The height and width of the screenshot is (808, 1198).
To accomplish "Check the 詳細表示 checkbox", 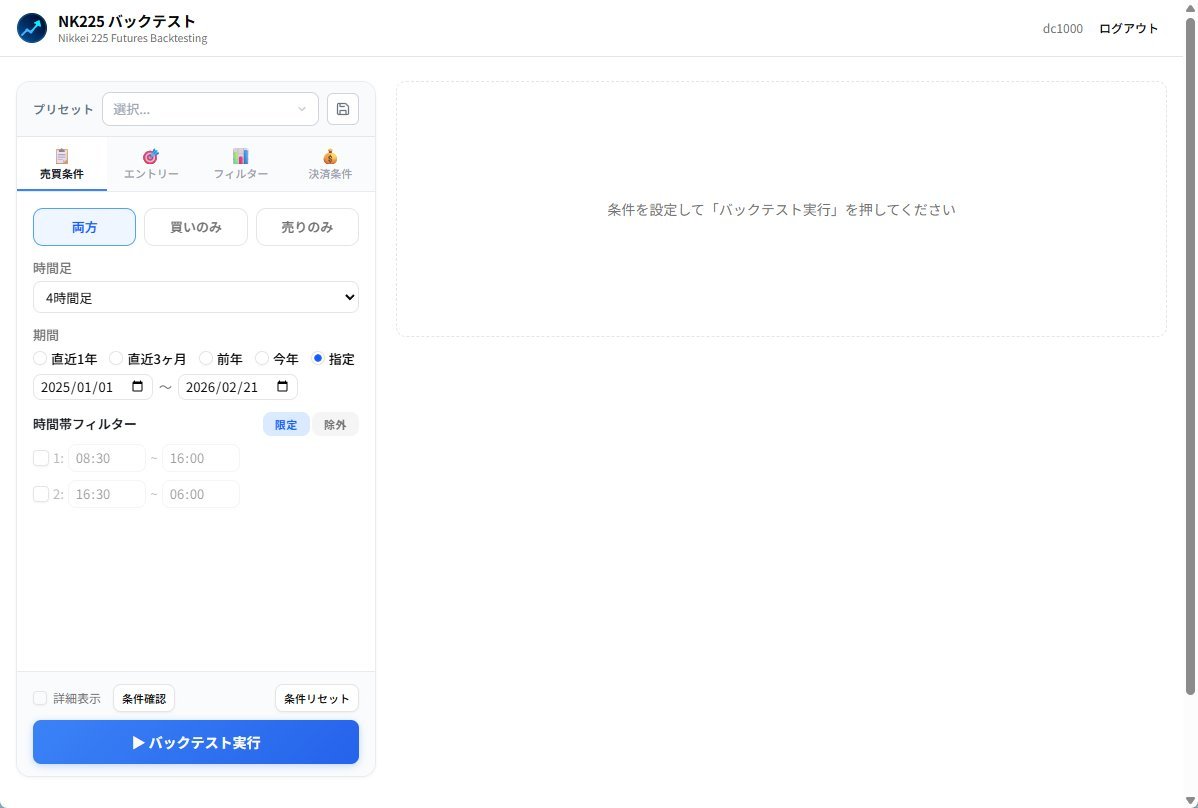I will click(40, 697).
